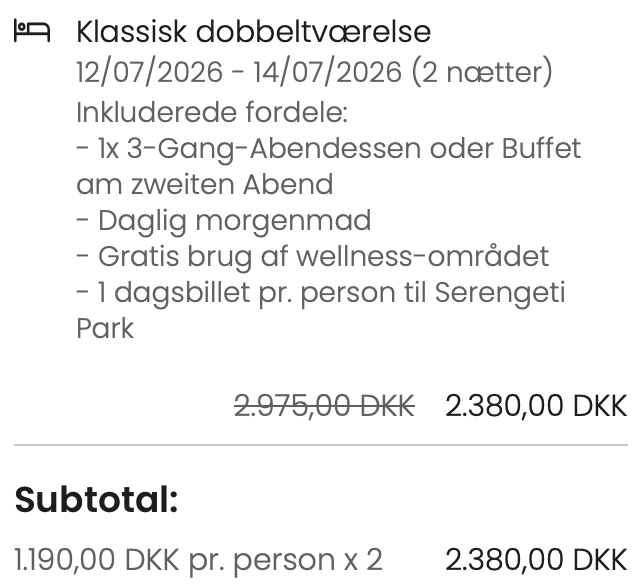The width and height of the screenshot is (642, 588).
Task: Click the word 'Park' ending the benefits list
Action: [x=105, y=328]
